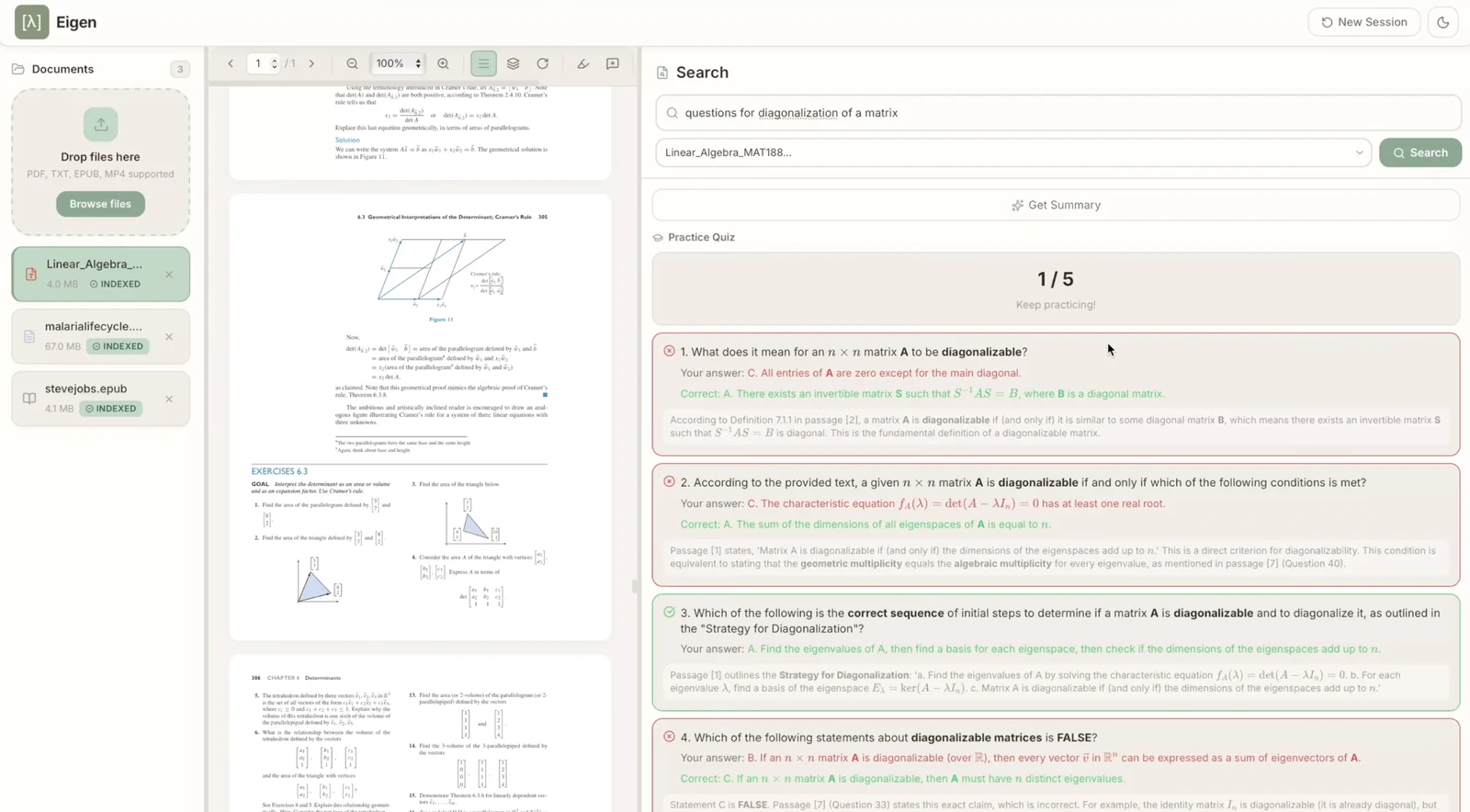Click the documents count badge
Screen dimensions: 1470x812
point(180,69)
